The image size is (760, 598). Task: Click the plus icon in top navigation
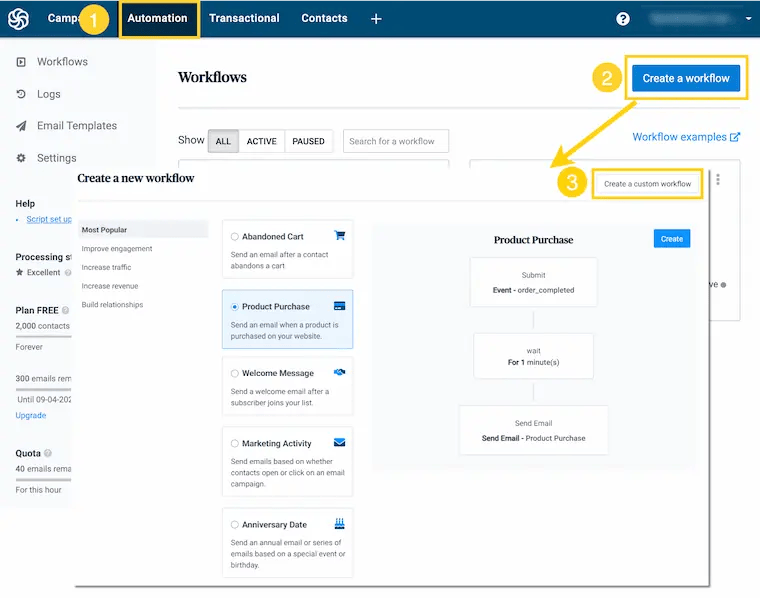pyautogui.click(x=376, y=18)
